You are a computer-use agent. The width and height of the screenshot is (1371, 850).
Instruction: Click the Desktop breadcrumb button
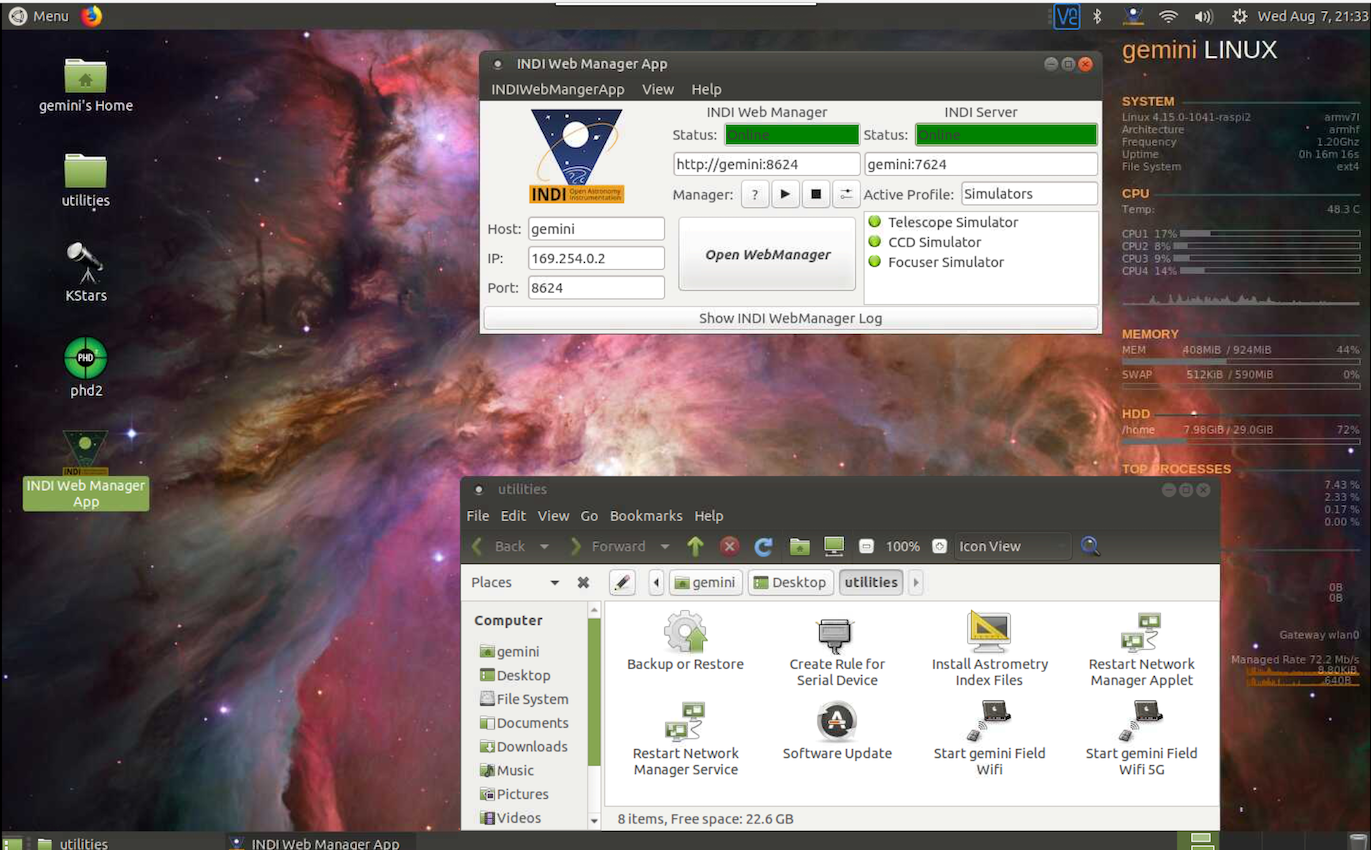point(790,582)
